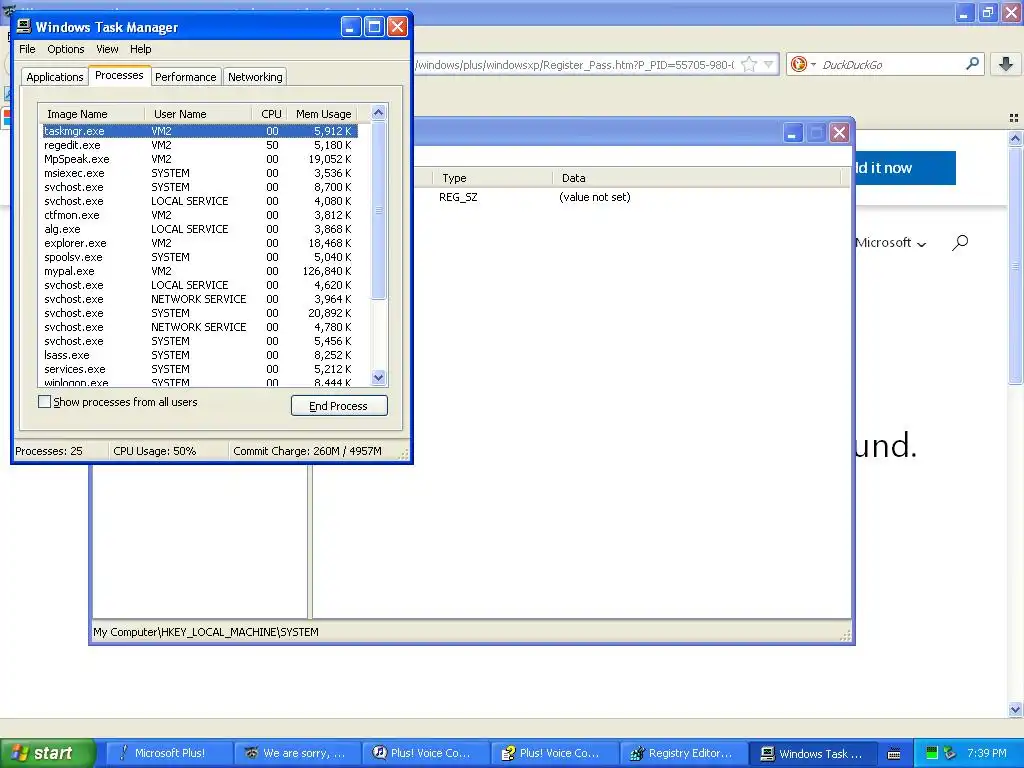The height and width of the screenshot is (768, 1024).
Task: Switch to We are sorry taskbar item
Action: pos(297,753)
